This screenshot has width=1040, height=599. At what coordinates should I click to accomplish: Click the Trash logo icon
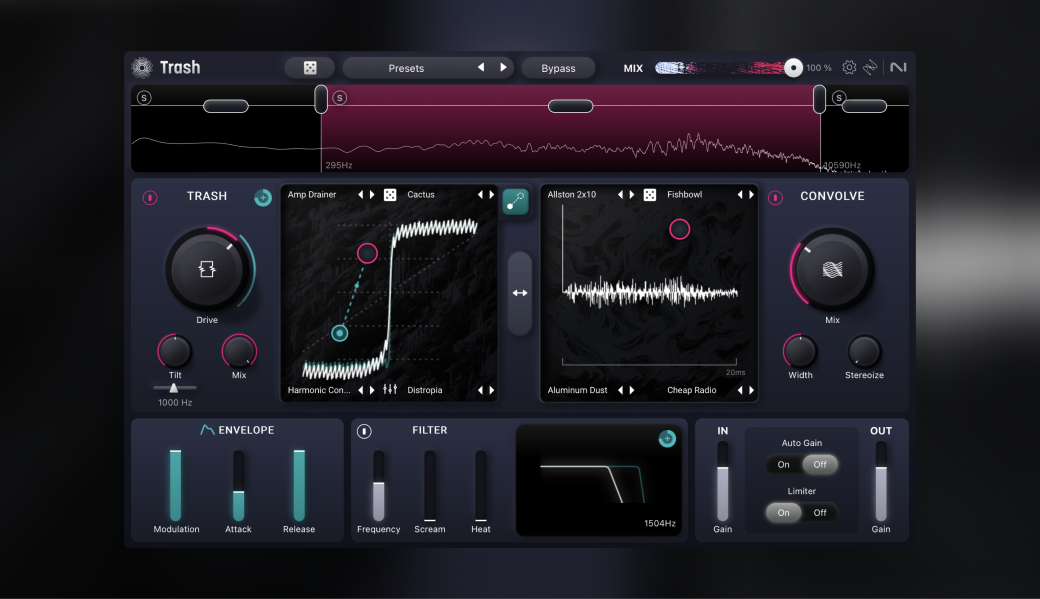point(142,67)
